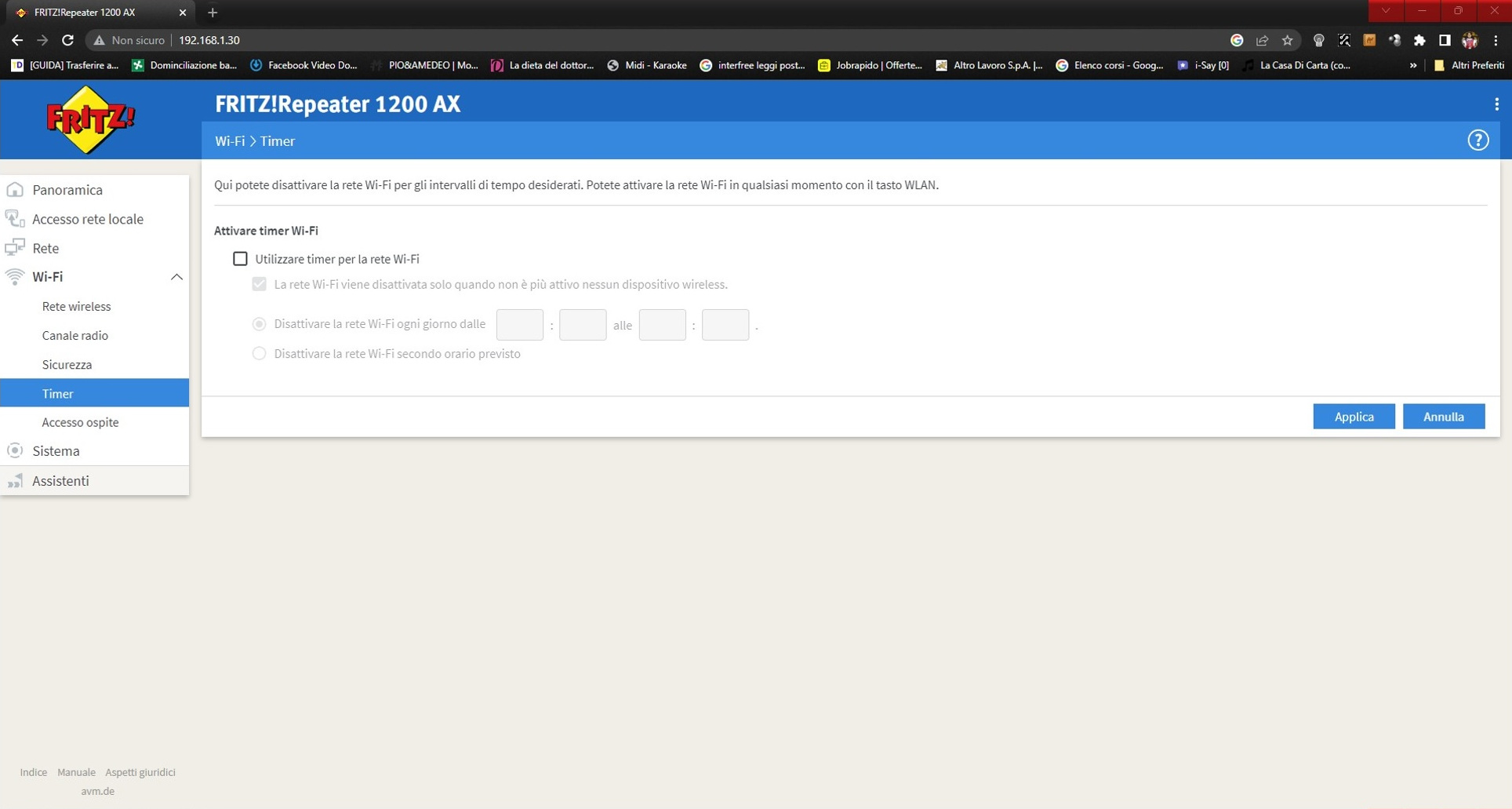Click the Google icon in address bar
Image resolution: width=1512 pixels, height=809 pixels.
coord(1237,40)
